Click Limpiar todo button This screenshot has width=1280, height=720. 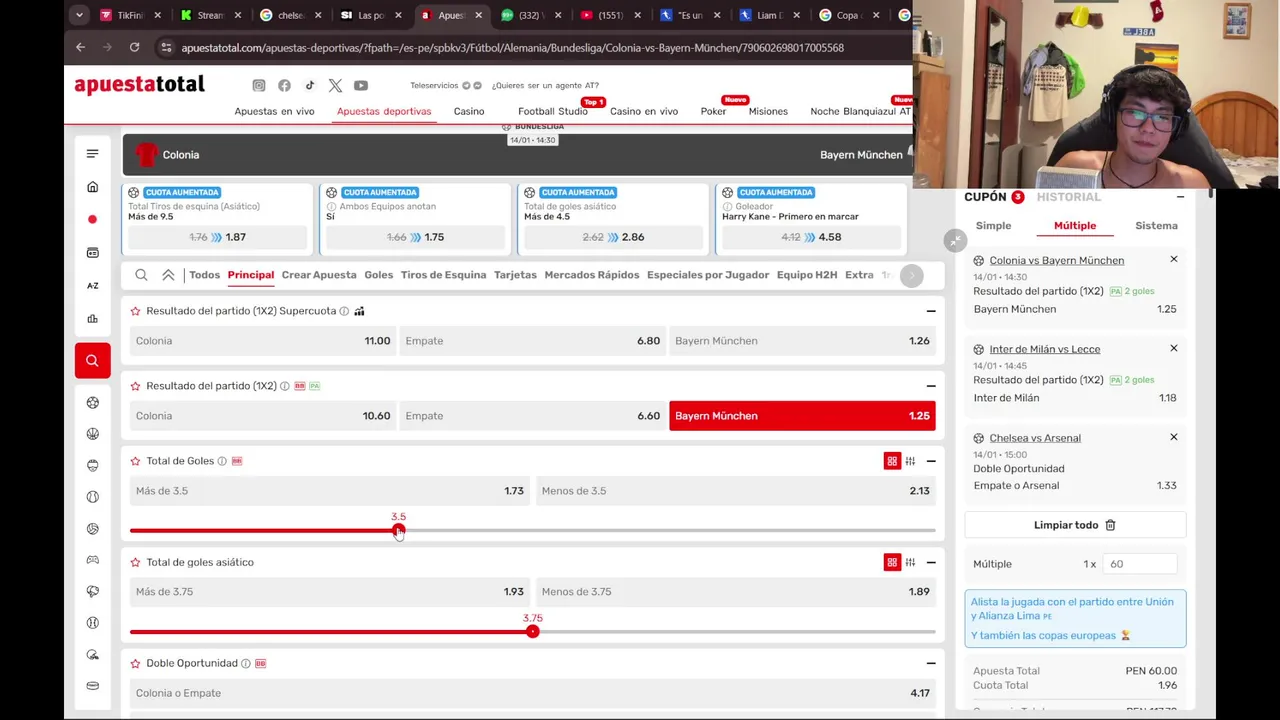(x=1075, y=525)
